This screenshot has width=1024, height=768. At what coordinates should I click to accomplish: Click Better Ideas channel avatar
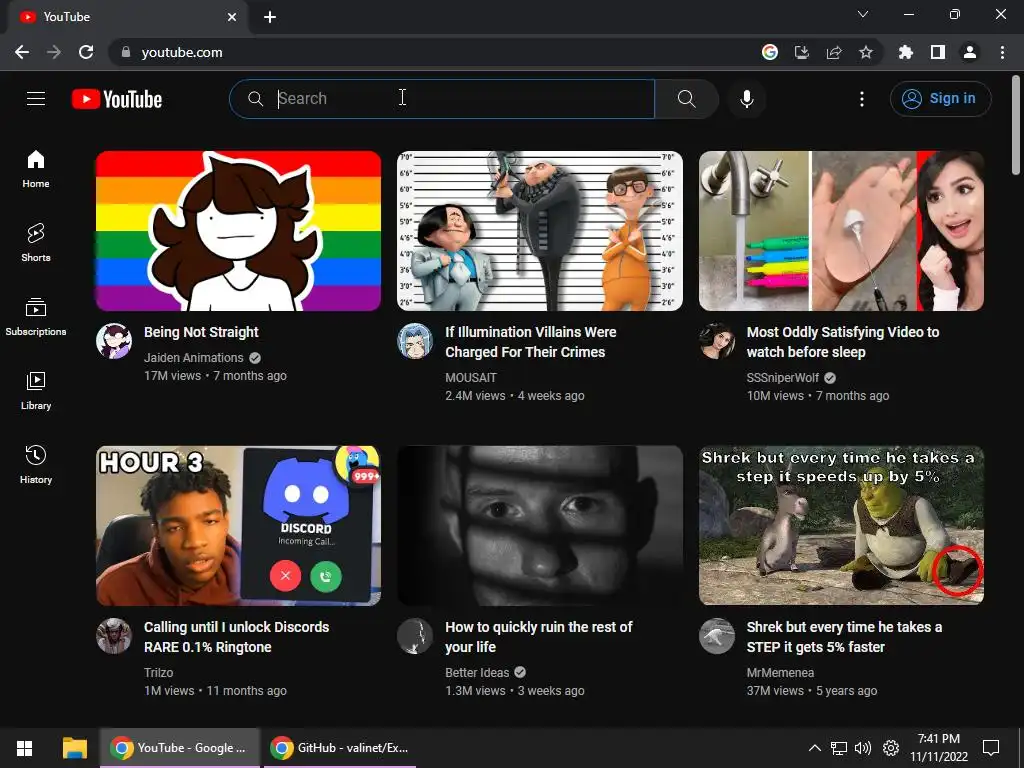415,636
